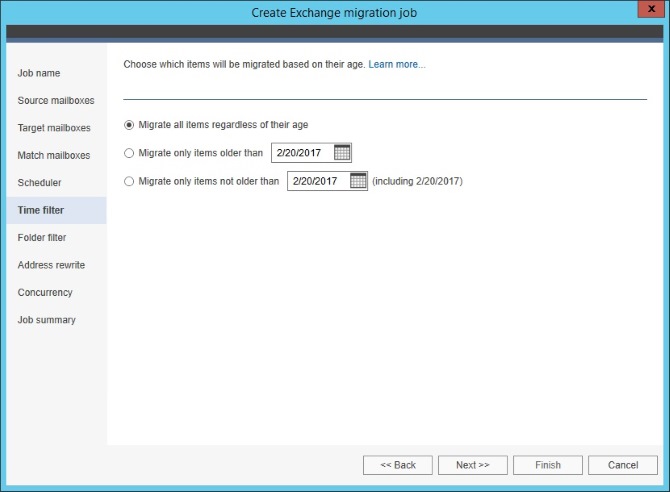Open the Concurrency step
Viewport: 670px width, 492px height.
point(45,292)
